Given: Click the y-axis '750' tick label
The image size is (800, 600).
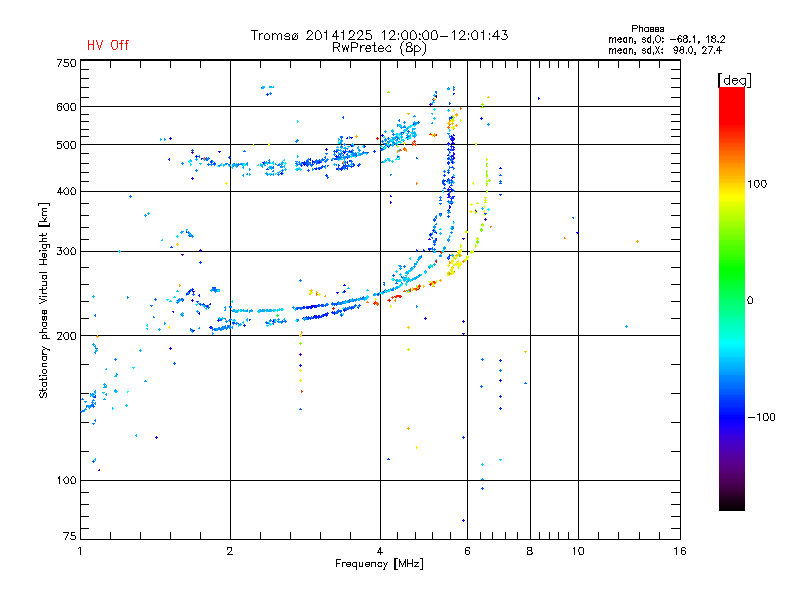Looking at the screenshot, I should (66, 63).
